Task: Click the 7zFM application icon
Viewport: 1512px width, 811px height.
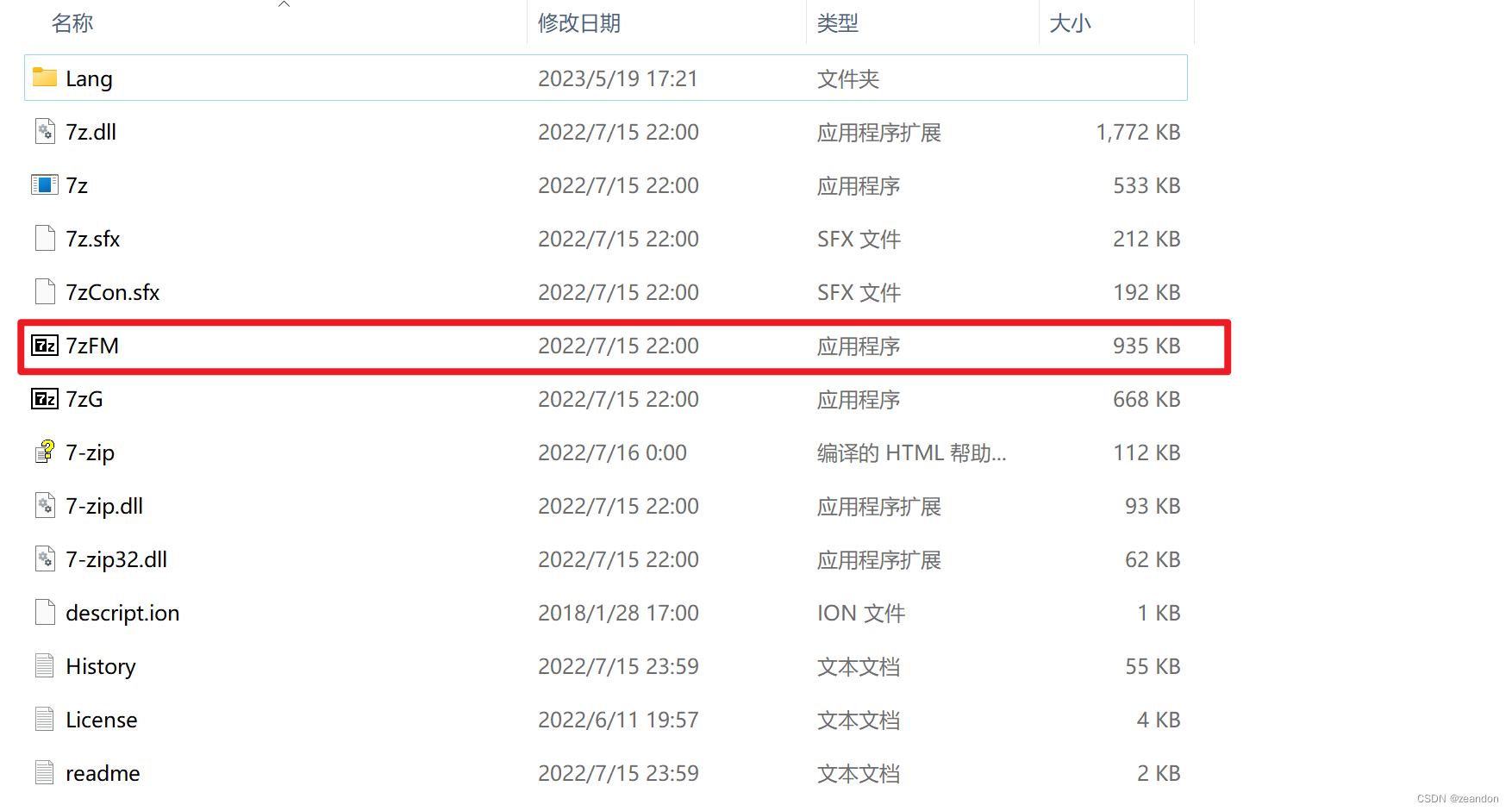Action: point(45,346)
